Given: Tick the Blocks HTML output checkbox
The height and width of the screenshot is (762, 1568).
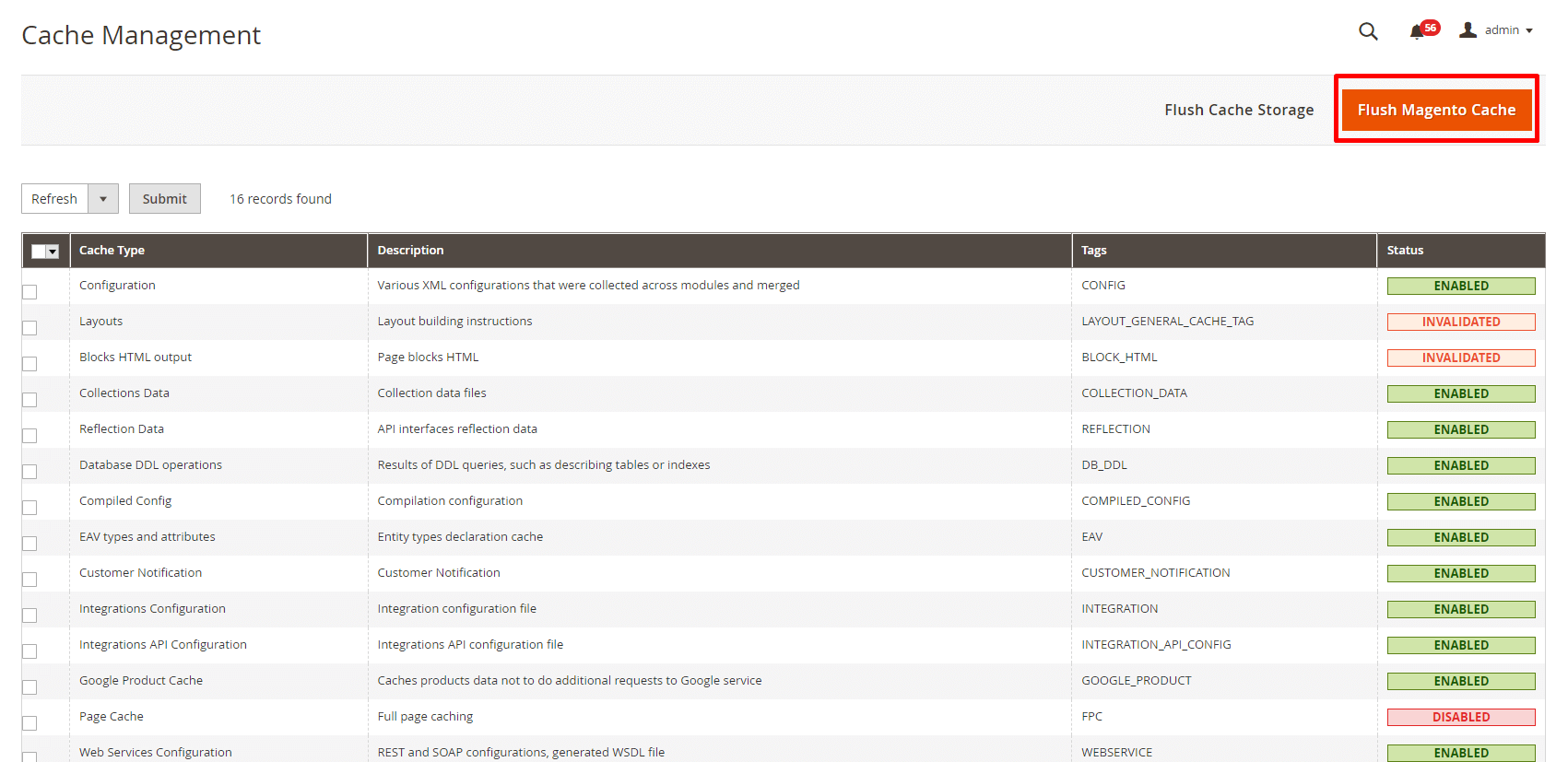Looking at the screenshot, I should 29,364.
